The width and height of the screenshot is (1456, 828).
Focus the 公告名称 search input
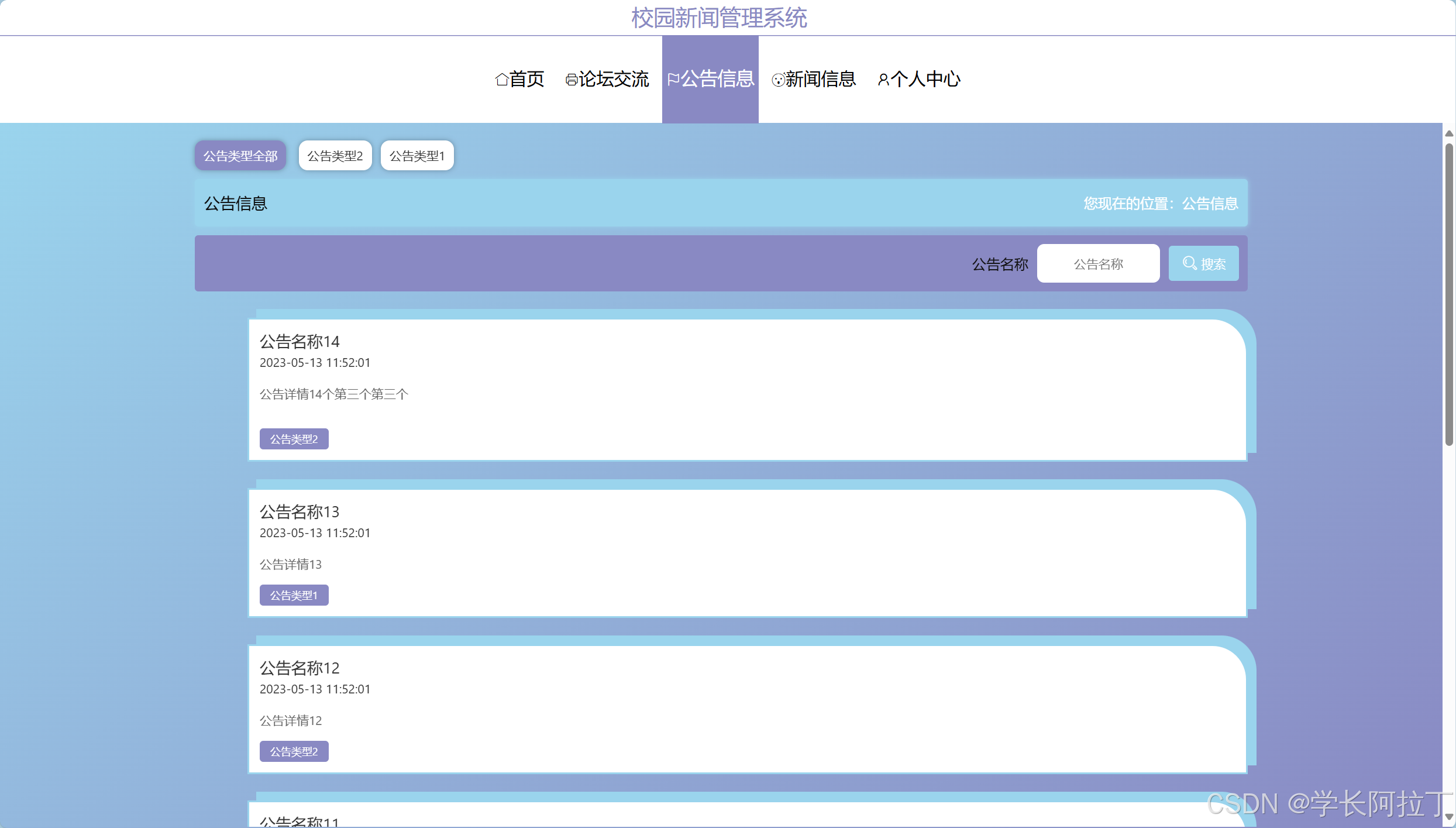[1098, 264]
